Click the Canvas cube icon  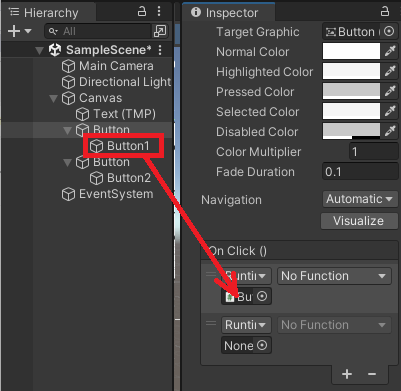point(68,98)
